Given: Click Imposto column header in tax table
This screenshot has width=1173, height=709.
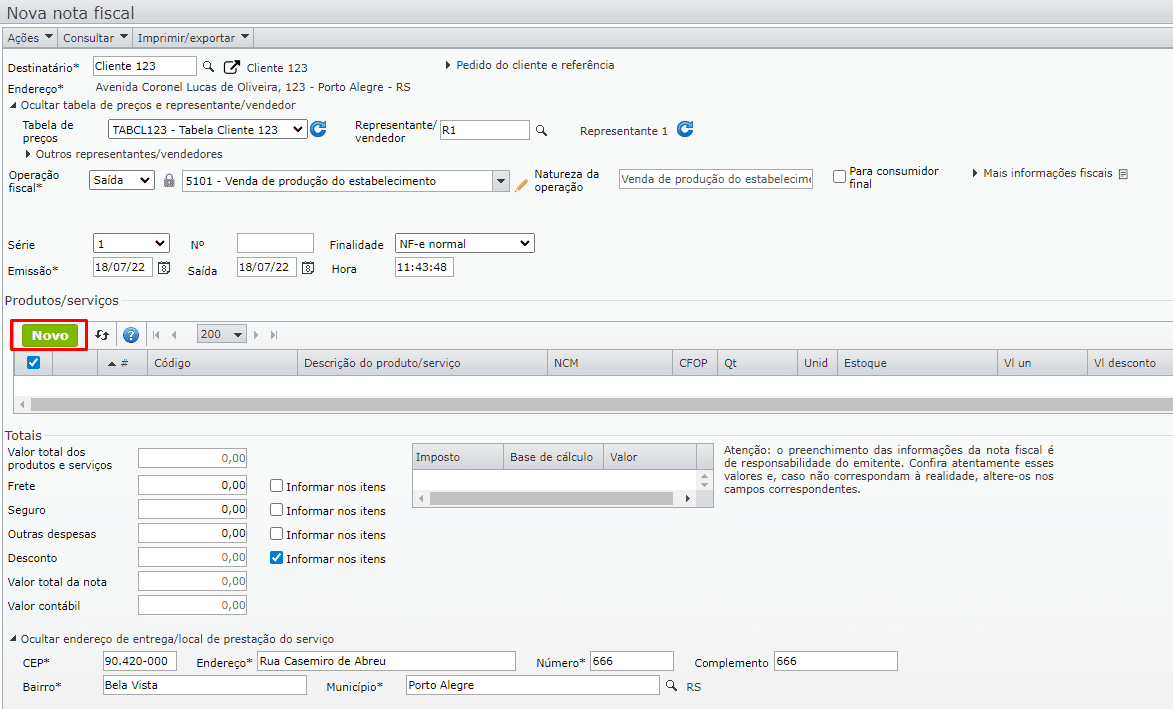Looking at the screenshot, I should 458,457.
